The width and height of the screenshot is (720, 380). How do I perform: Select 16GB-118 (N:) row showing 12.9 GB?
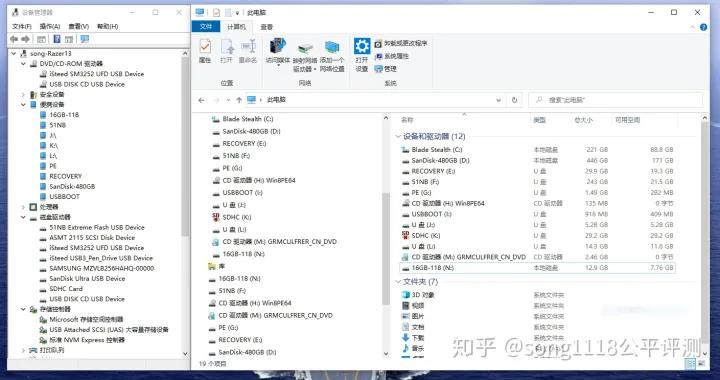pos(537,268)
